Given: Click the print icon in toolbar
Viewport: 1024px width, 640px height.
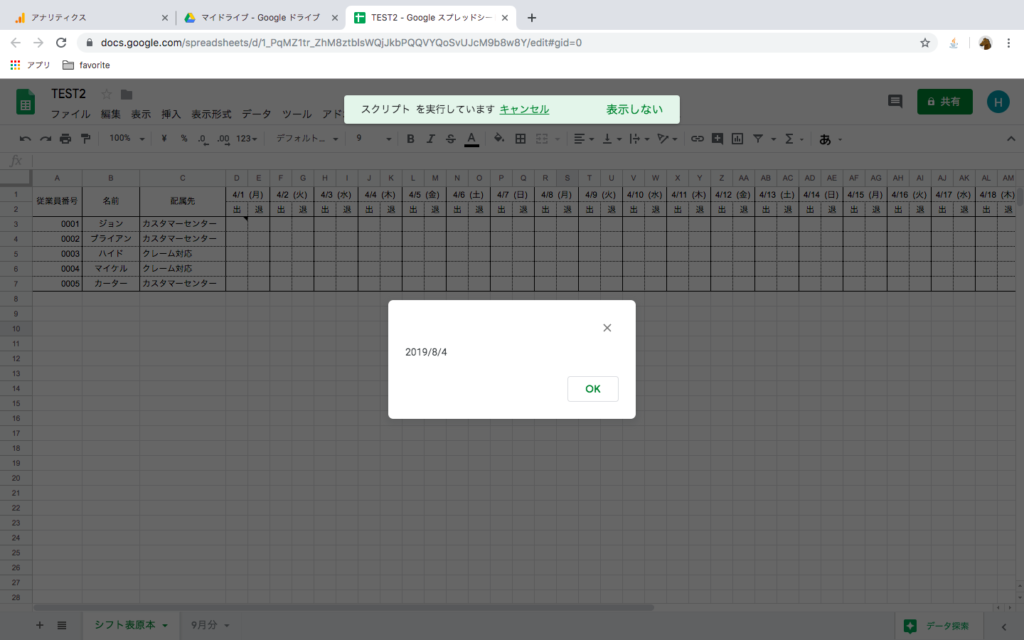Looking at the screenshot, I should (65, 139).
